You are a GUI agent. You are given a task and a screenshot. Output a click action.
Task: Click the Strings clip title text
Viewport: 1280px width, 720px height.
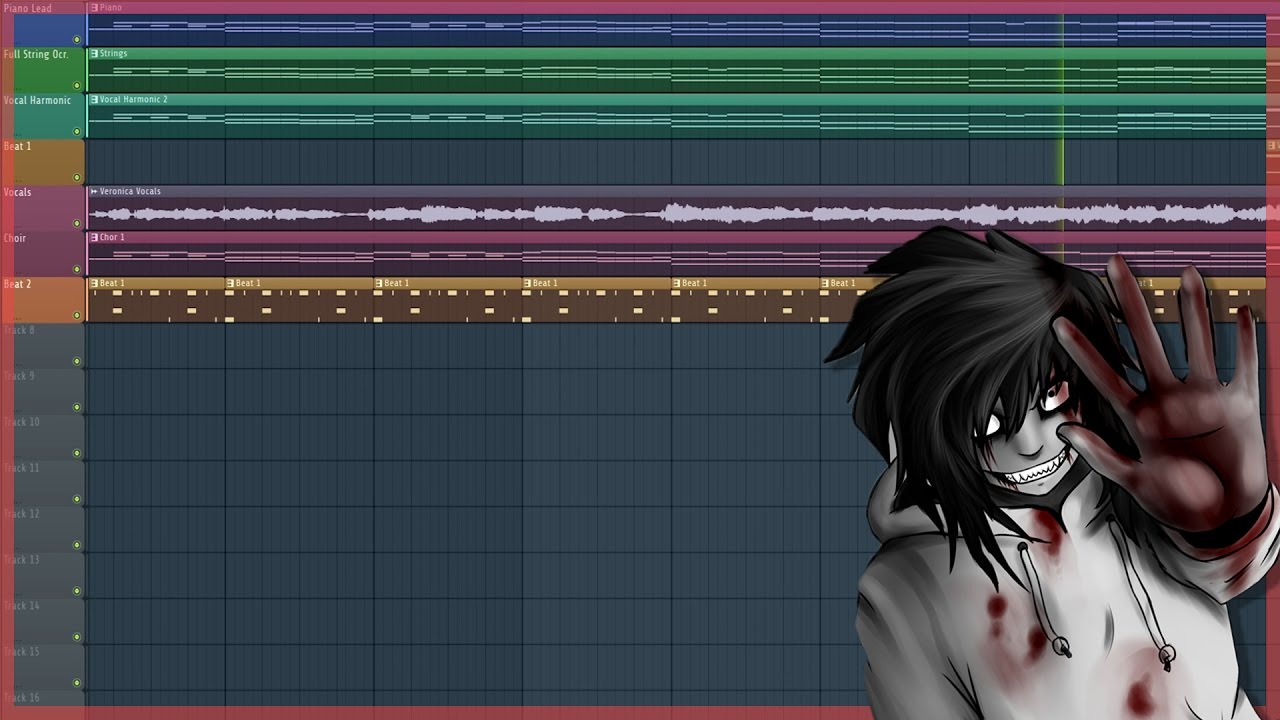click(114, 54)
